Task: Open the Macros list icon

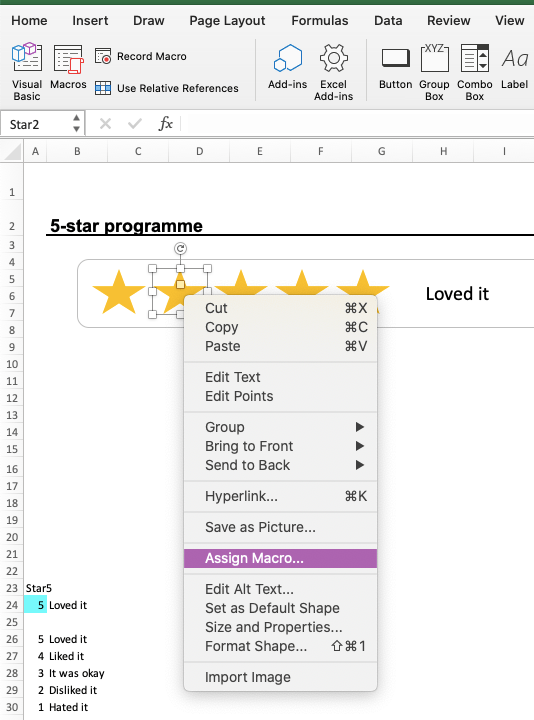Action: [x=68, y=59]
